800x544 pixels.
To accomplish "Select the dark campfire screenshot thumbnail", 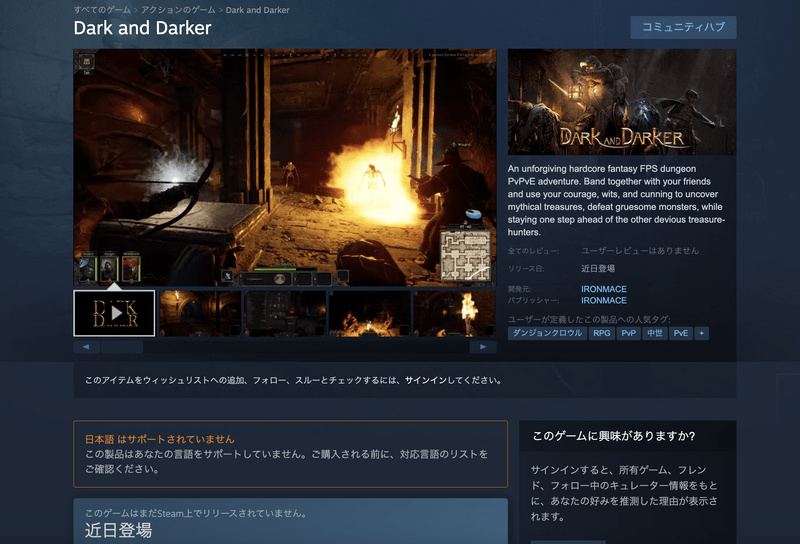I will pos(370,313).
